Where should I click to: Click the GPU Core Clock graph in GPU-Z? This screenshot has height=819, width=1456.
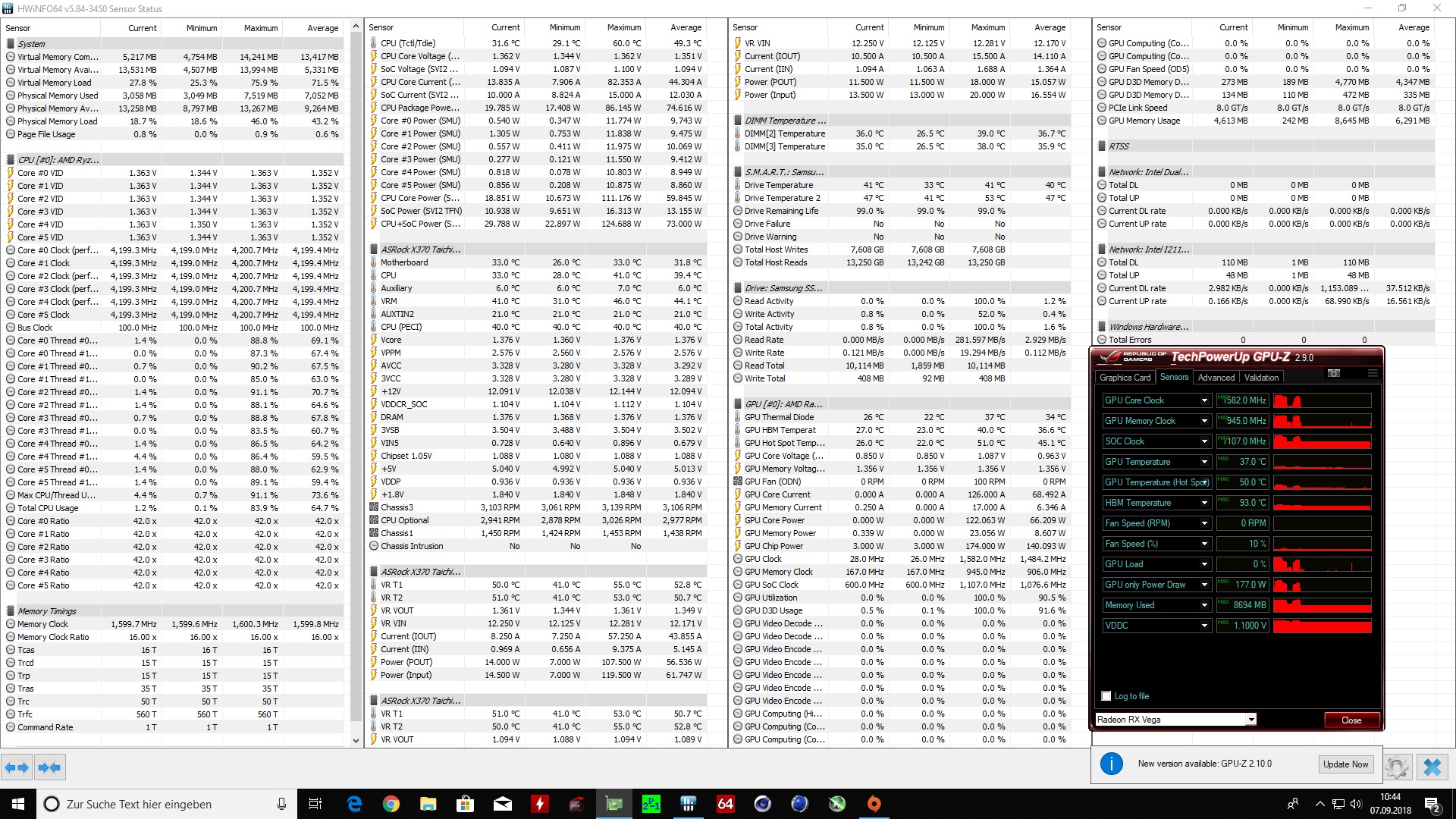click(x=1322, y=400)
